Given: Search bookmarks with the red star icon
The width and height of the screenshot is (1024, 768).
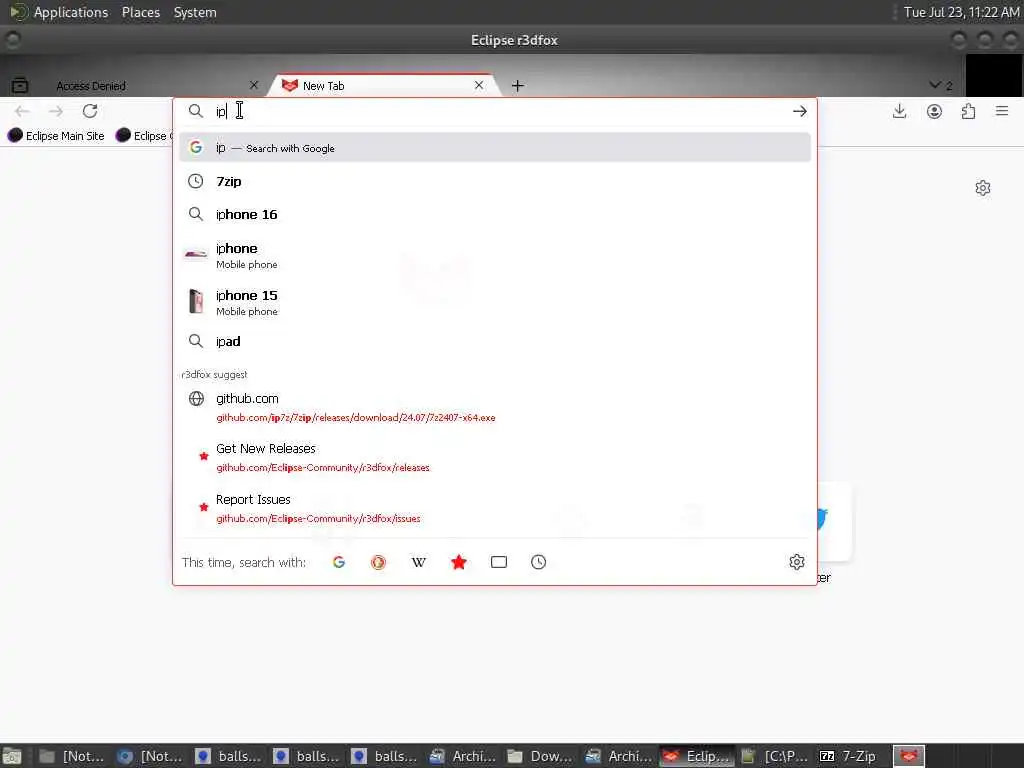Looking at the screenshot, I should pos(458,562).
